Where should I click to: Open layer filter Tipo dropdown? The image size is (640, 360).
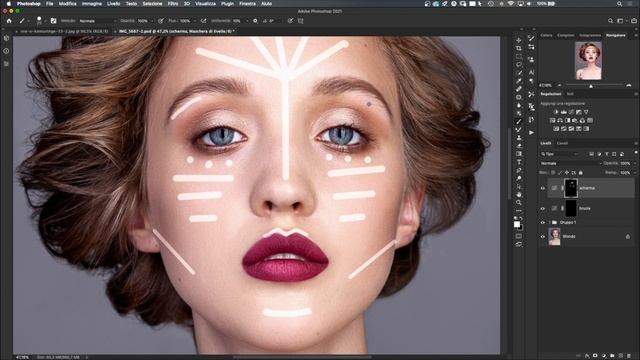pos(560,154)
